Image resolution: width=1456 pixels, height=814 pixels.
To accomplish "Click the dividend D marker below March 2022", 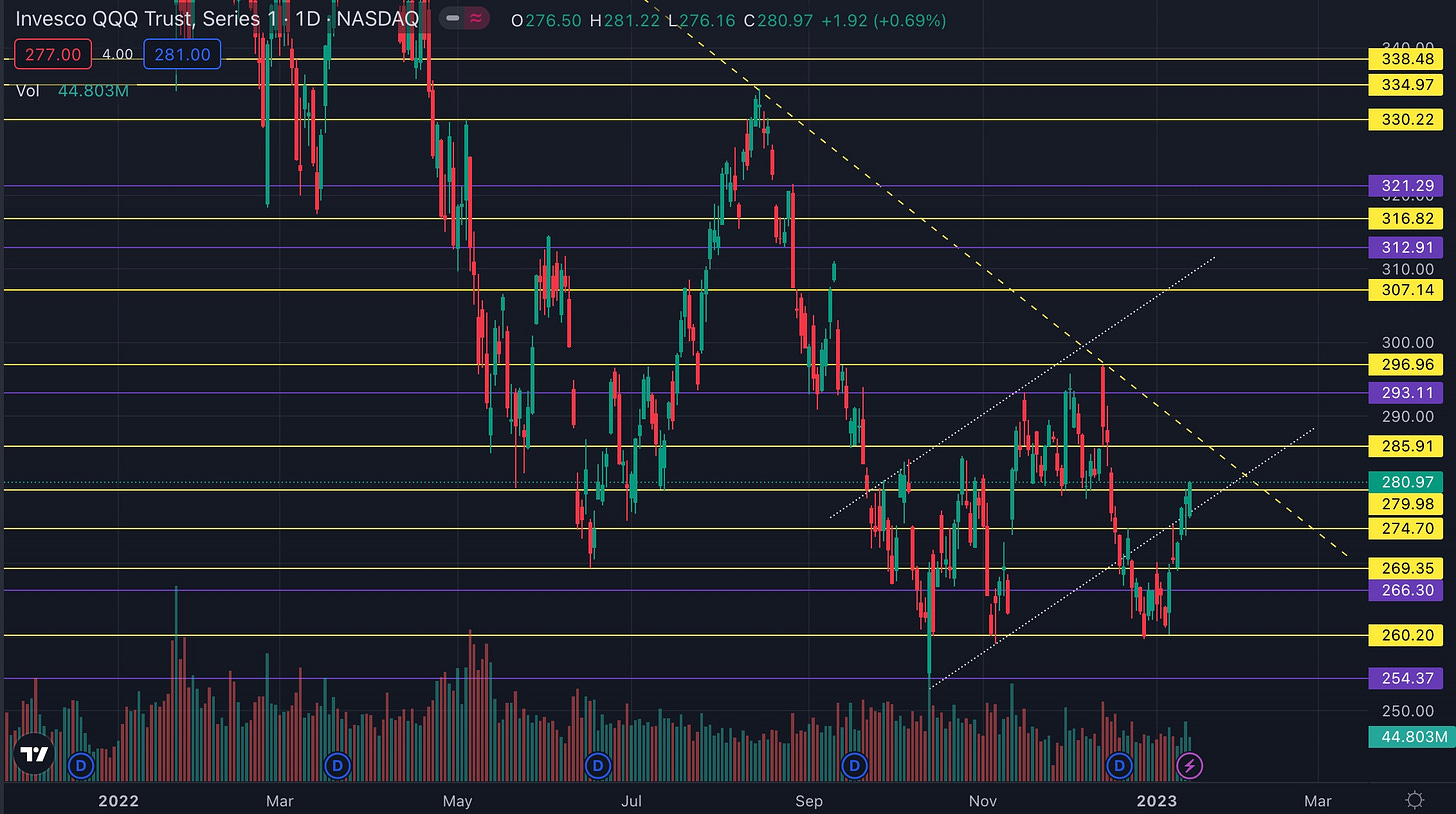I will coord(338,766).
